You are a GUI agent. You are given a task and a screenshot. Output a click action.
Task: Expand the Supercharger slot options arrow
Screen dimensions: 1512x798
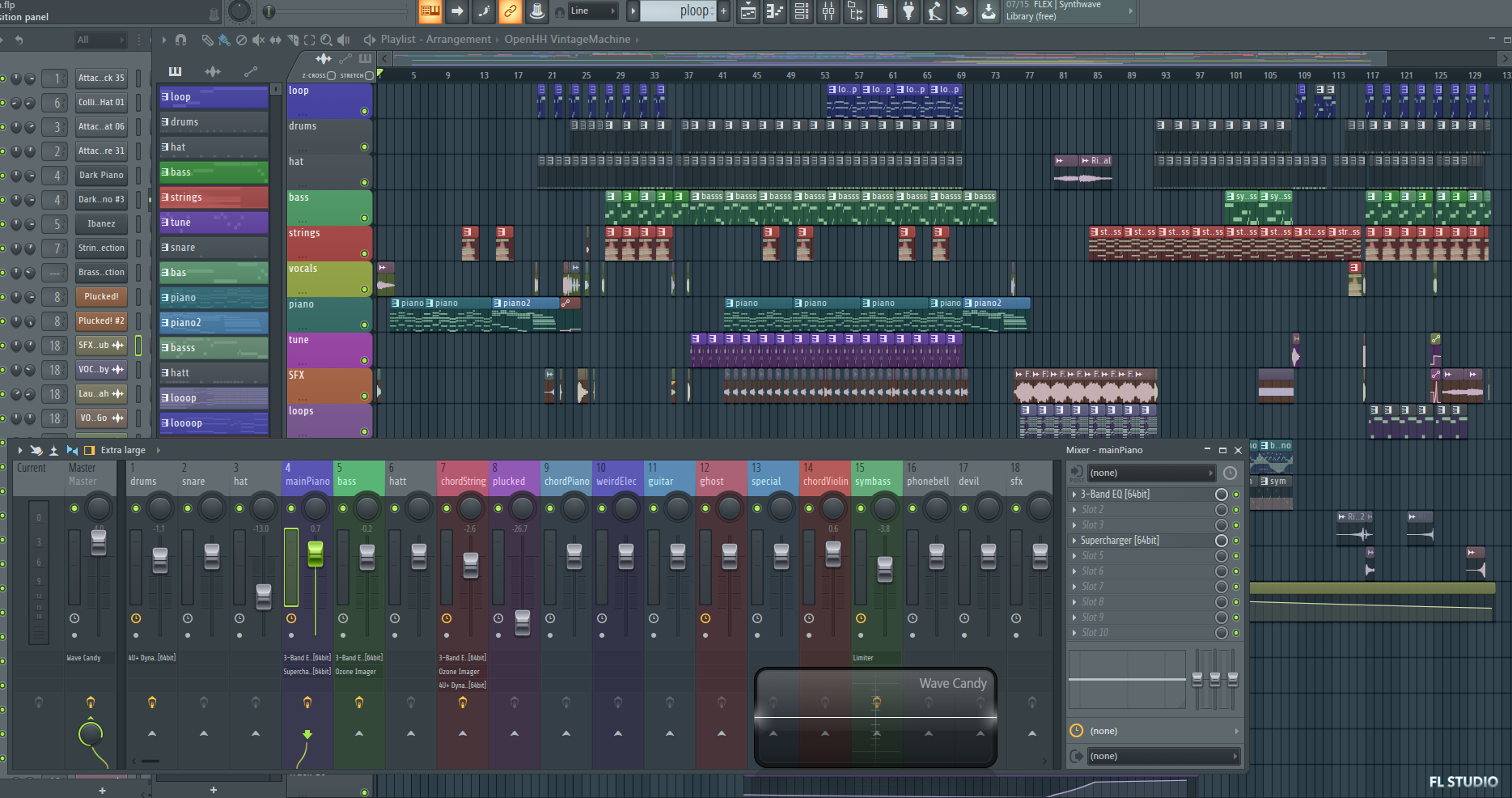pos(1074,540)
